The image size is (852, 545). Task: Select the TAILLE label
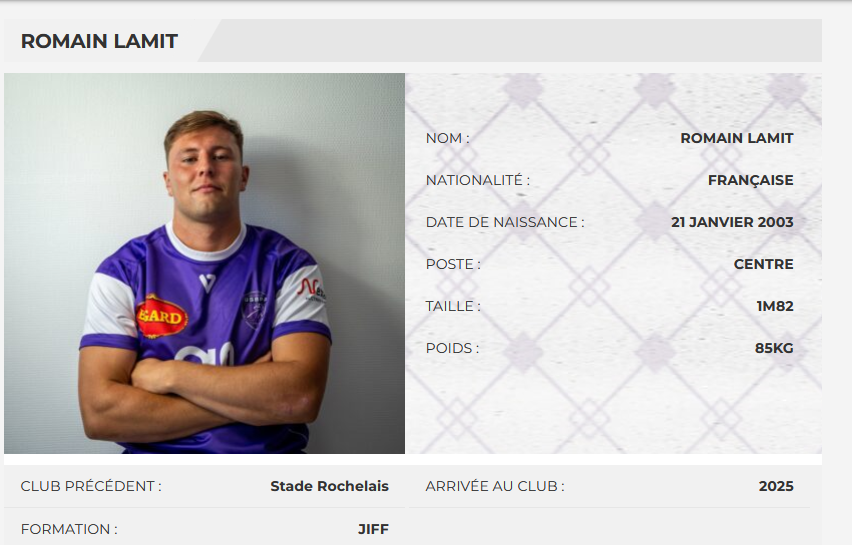[453, 306]
